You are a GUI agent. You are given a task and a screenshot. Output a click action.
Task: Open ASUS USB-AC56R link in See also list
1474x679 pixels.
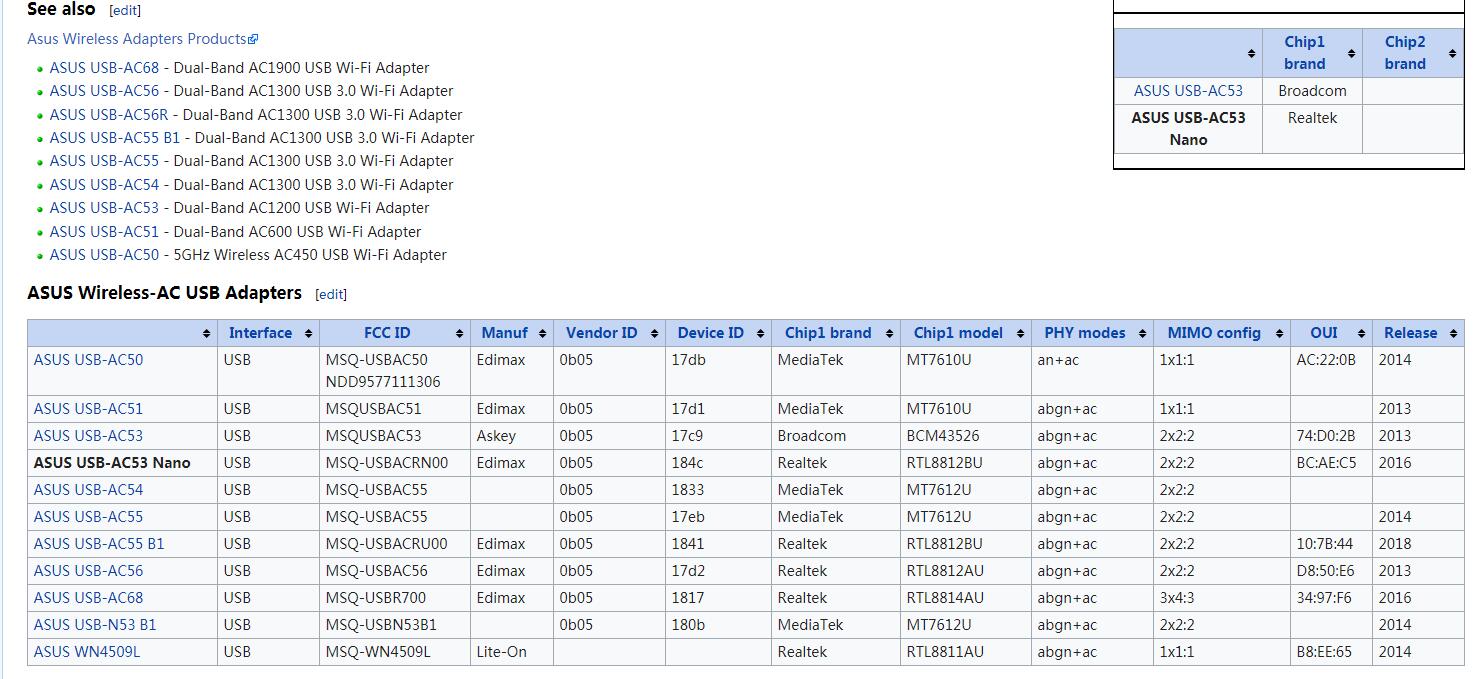[x=109, y=115]
